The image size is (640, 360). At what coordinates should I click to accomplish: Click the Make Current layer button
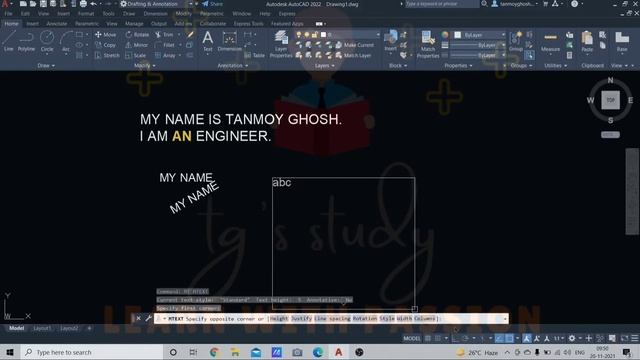pyautogui.click(x=354, y=45)
